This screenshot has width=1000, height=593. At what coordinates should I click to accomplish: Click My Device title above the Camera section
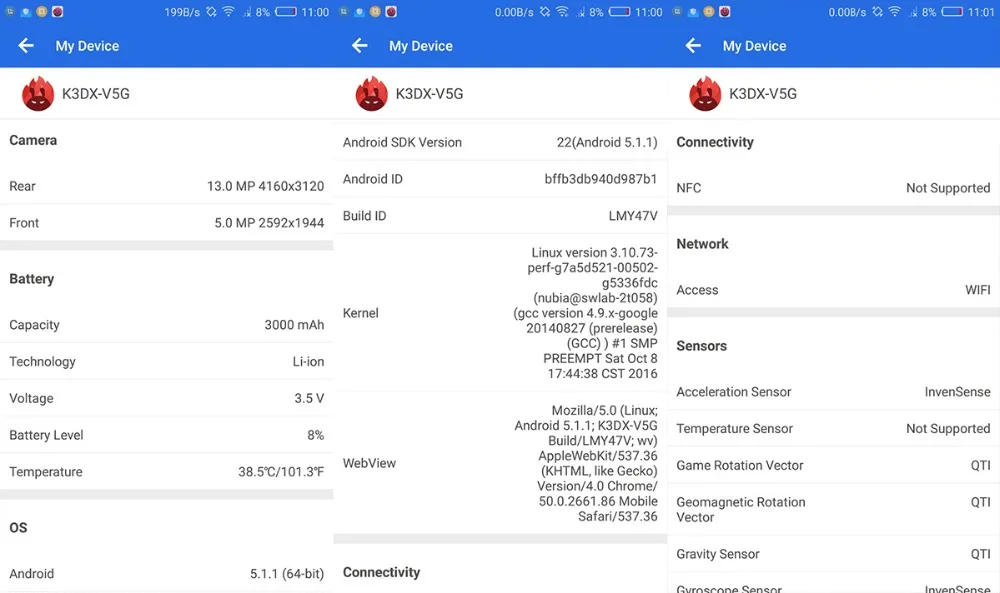point(87,46)
